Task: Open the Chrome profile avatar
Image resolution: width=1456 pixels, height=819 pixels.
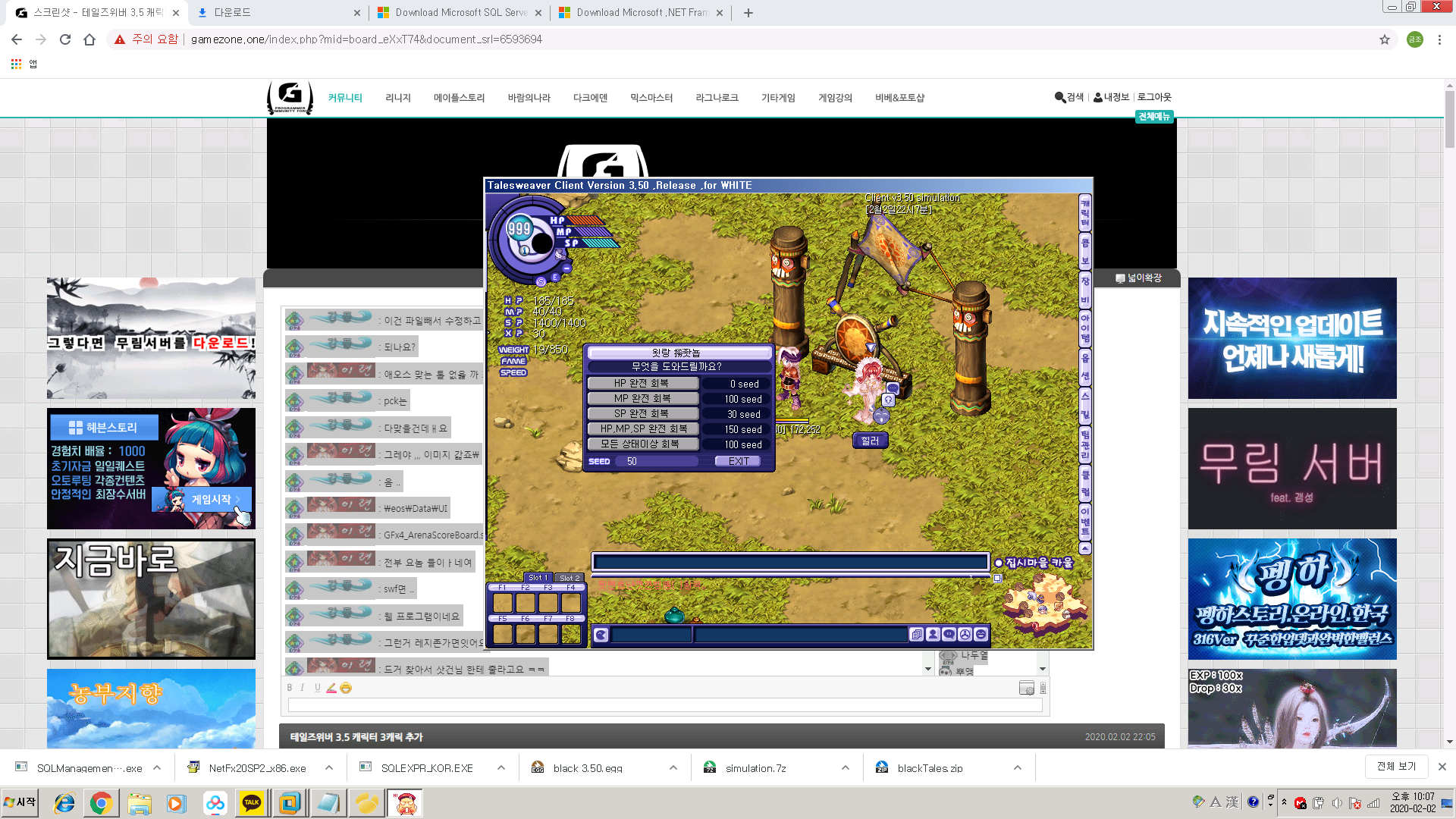Action: (1415, 39)
